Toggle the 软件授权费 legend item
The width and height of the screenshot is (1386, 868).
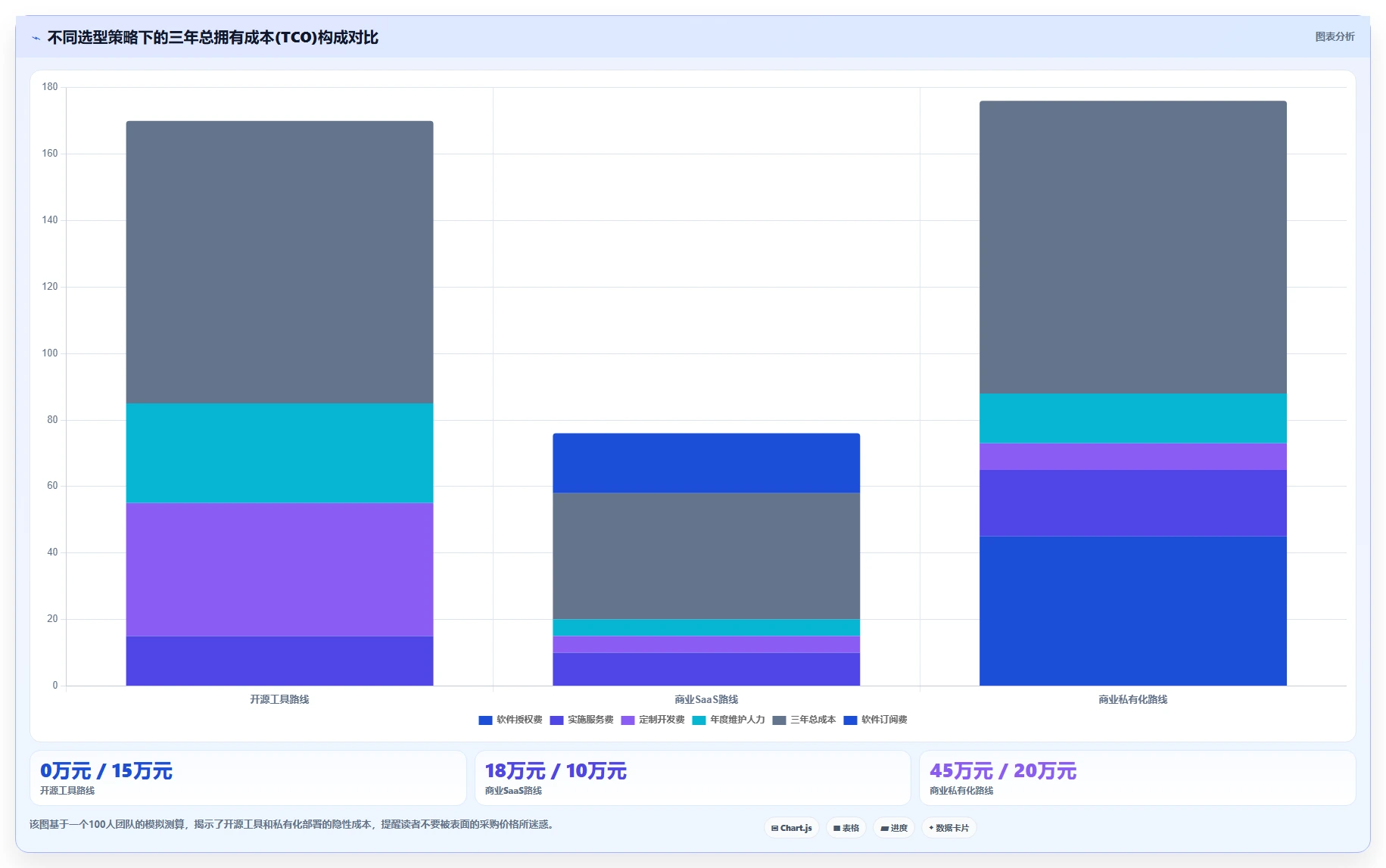510,720
